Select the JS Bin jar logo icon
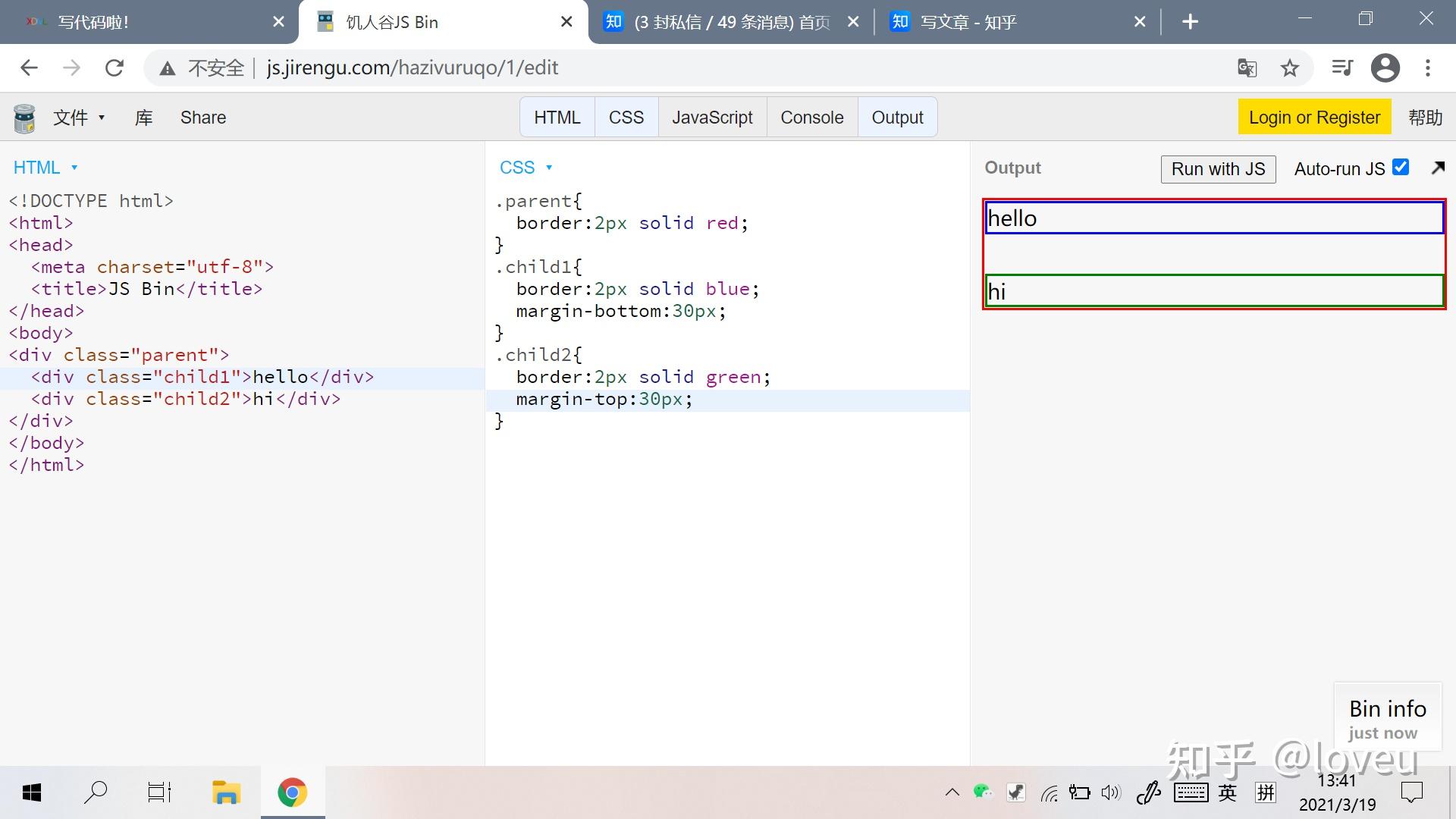Screen dimensions: 1456x819 click(x=23, y=117)
